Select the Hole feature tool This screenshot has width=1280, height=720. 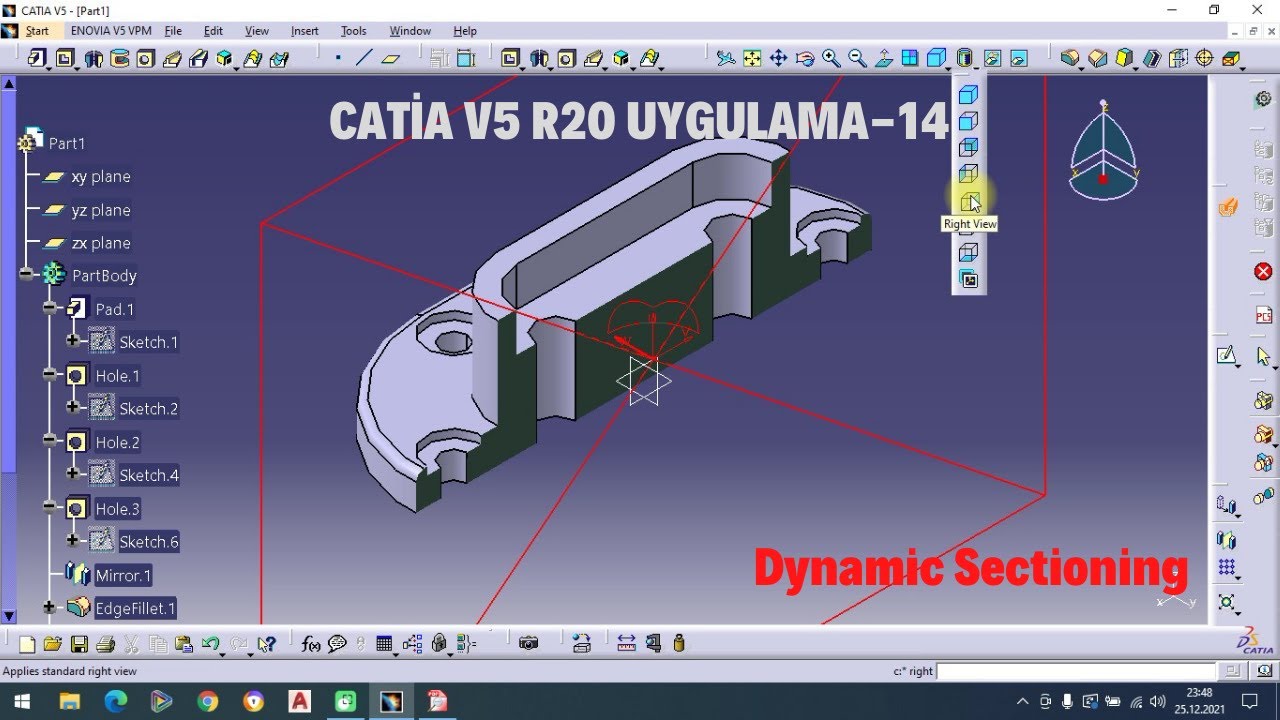coord(145,59)
